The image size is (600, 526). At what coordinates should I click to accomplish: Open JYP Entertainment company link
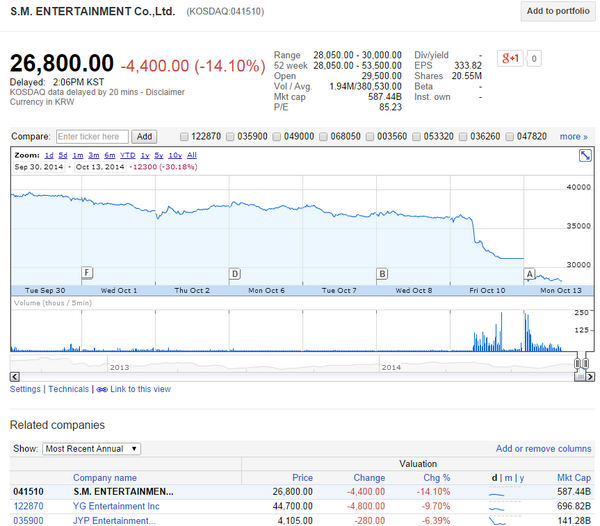click(114, 521)
